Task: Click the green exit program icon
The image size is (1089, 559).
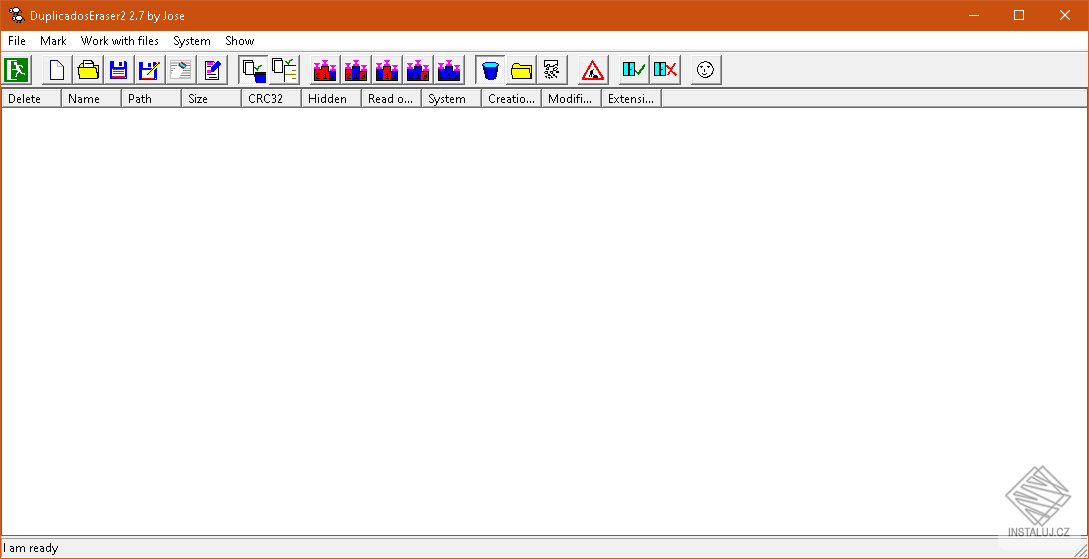Action: point(15,70)
